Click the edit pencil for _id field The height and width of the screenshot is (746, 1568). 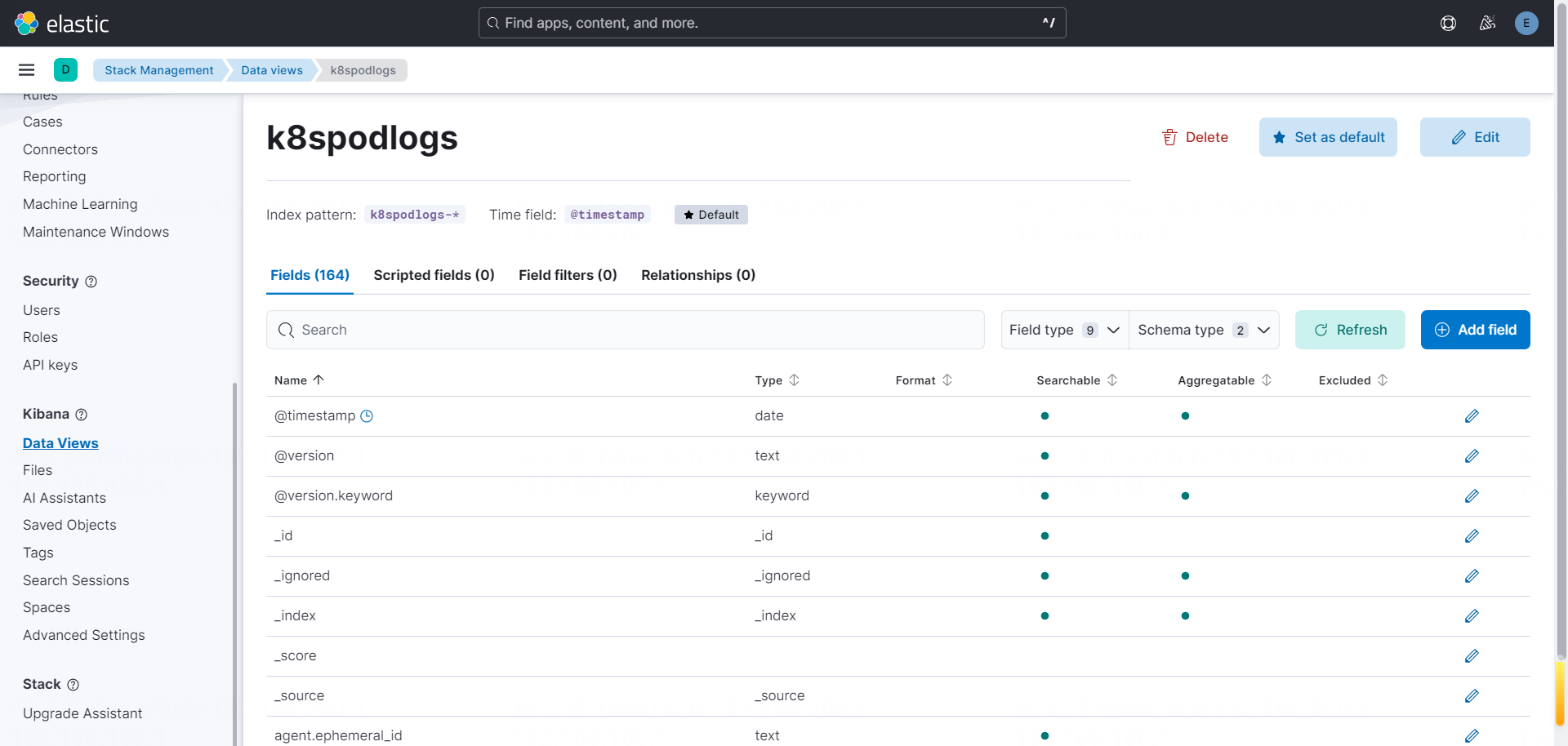(1471, 536)
